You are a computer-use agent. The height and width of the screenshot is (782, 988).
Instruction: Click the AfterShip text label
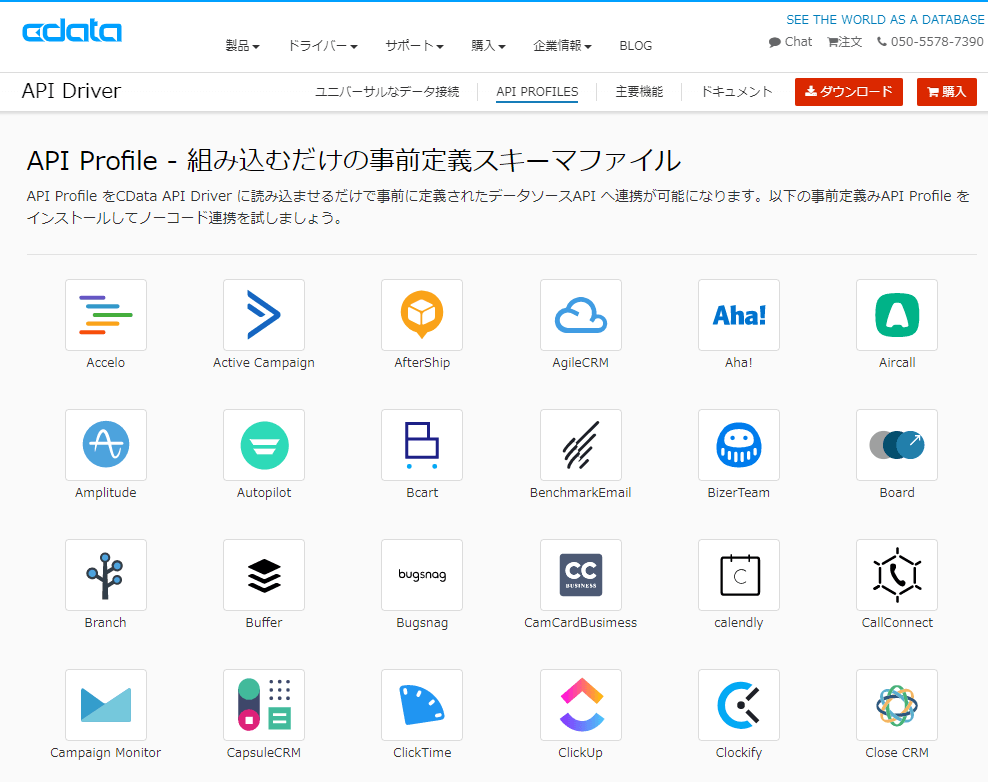tap(422, 363)
